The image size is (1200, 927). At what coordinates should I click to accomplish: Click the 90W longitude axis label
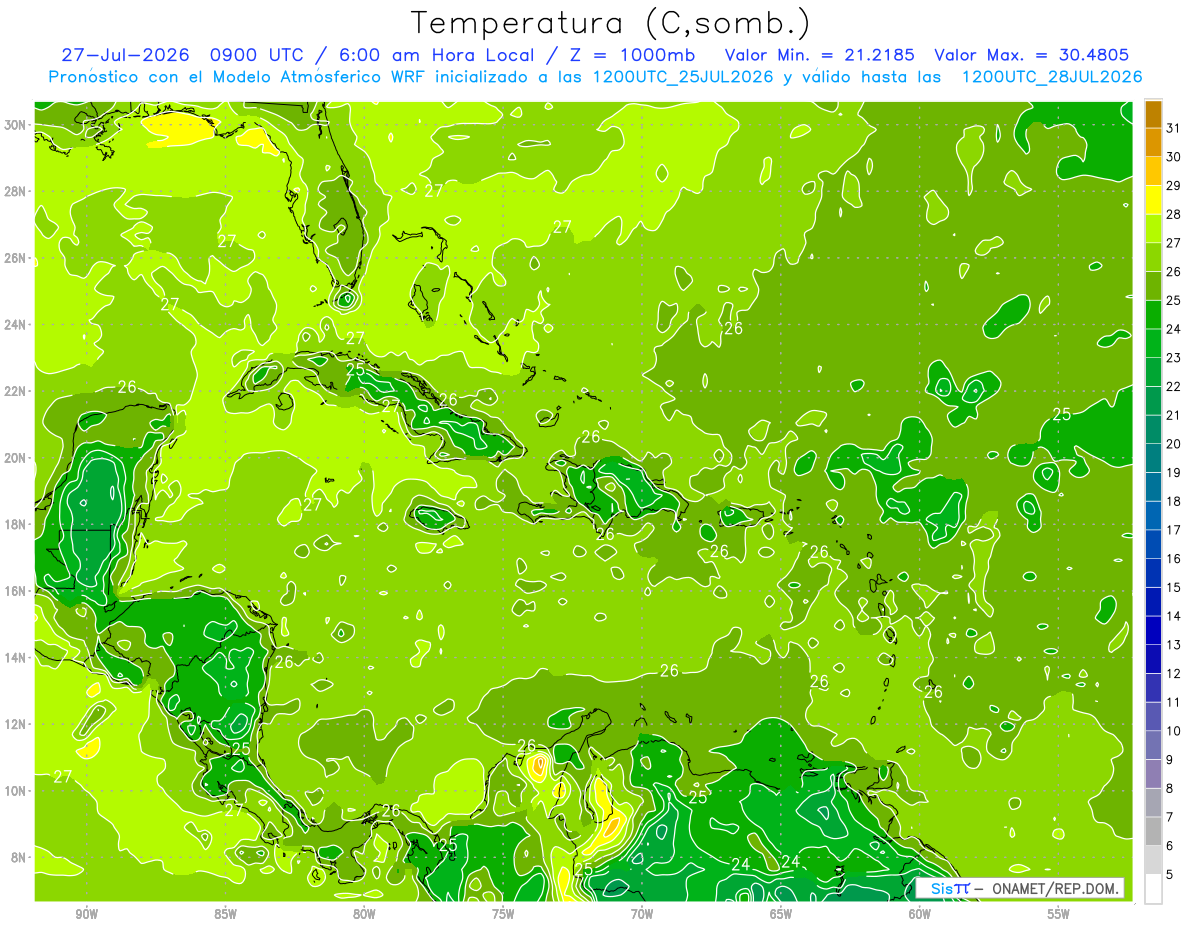(x=86, y=914)
